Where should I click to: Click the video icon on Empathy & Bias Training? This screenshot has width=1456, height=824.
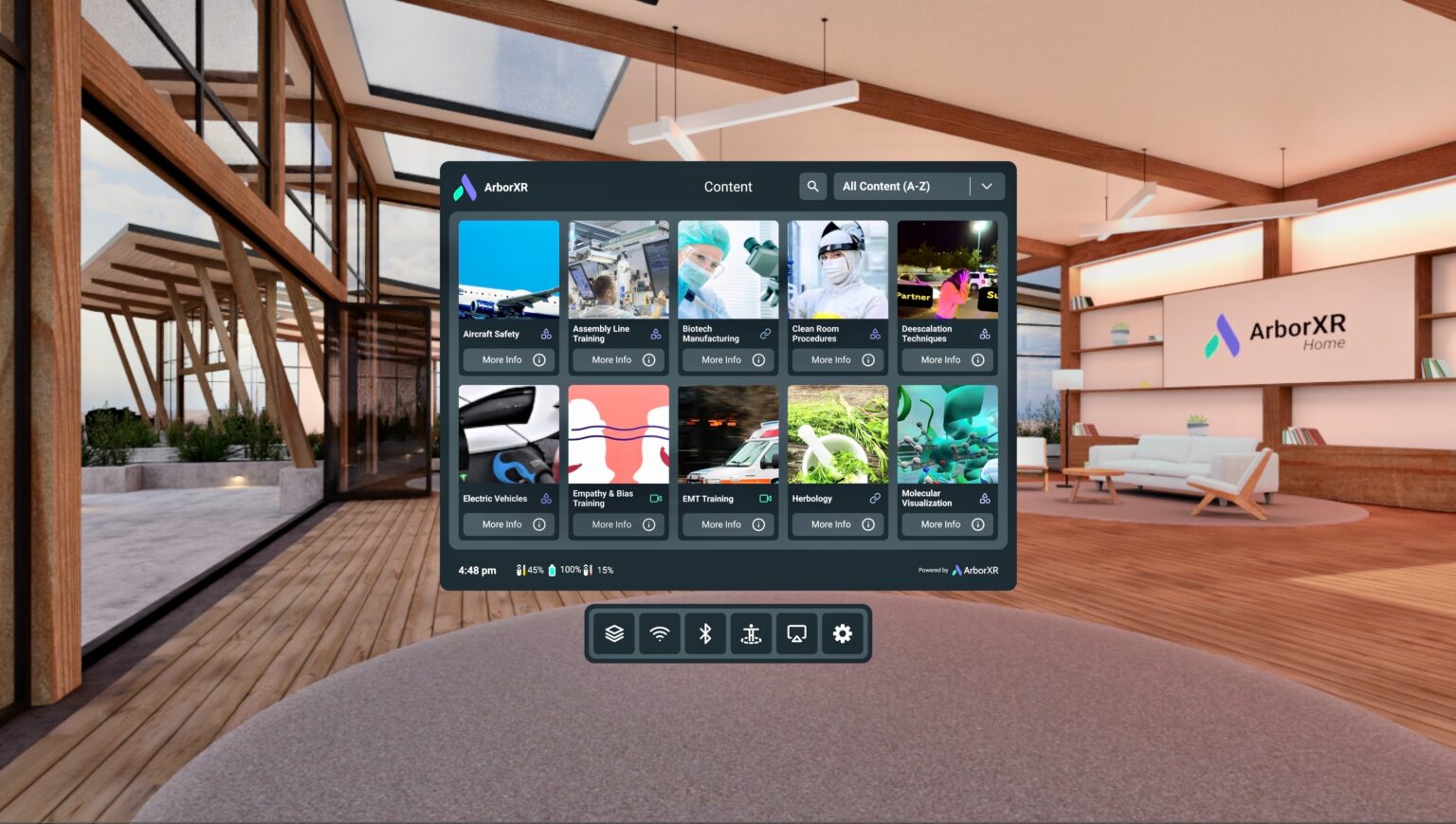click(654, 497)
